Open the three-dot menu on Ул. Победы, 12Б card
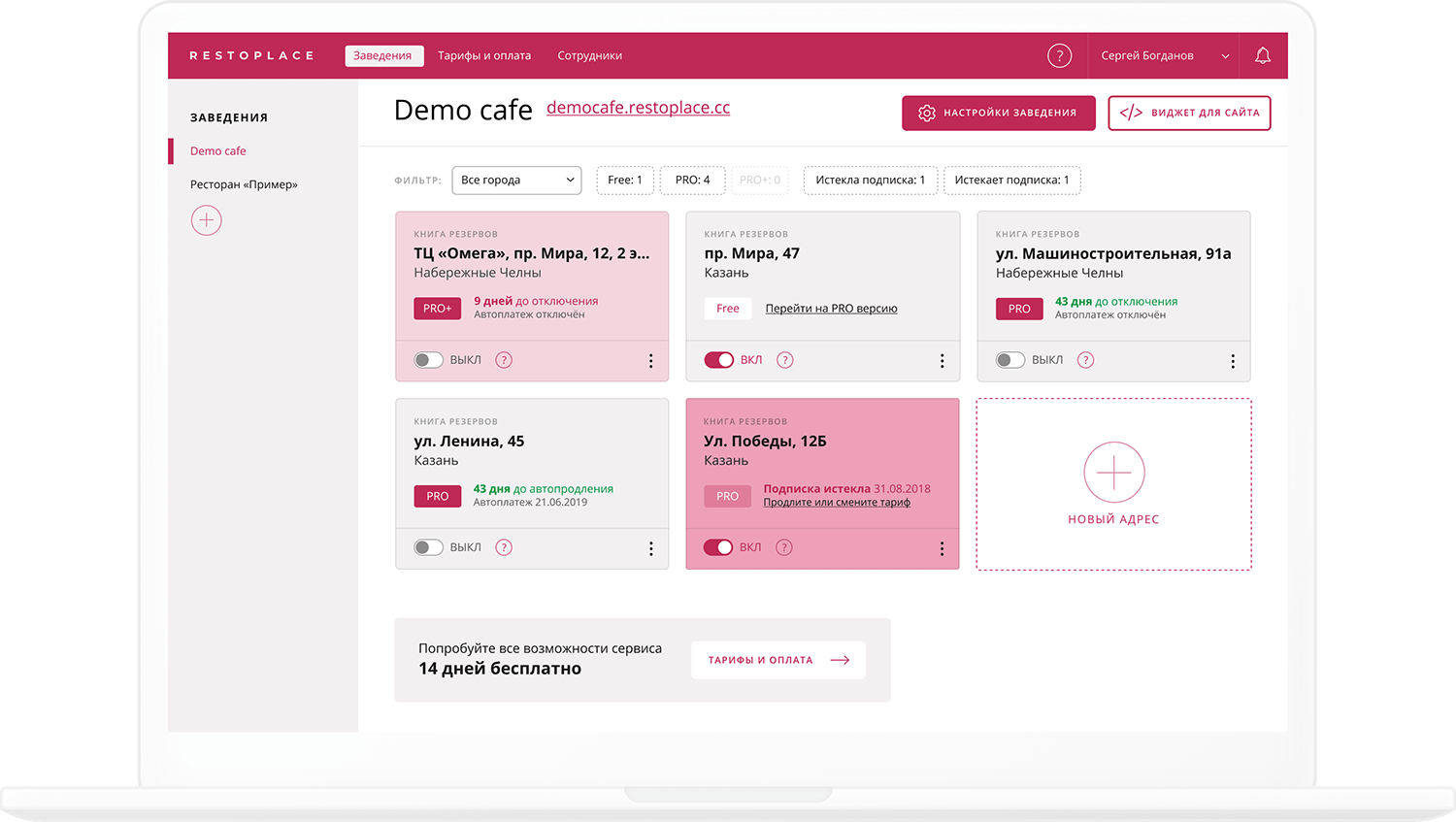The image size is (1456, 822). [x=942, y=548]
